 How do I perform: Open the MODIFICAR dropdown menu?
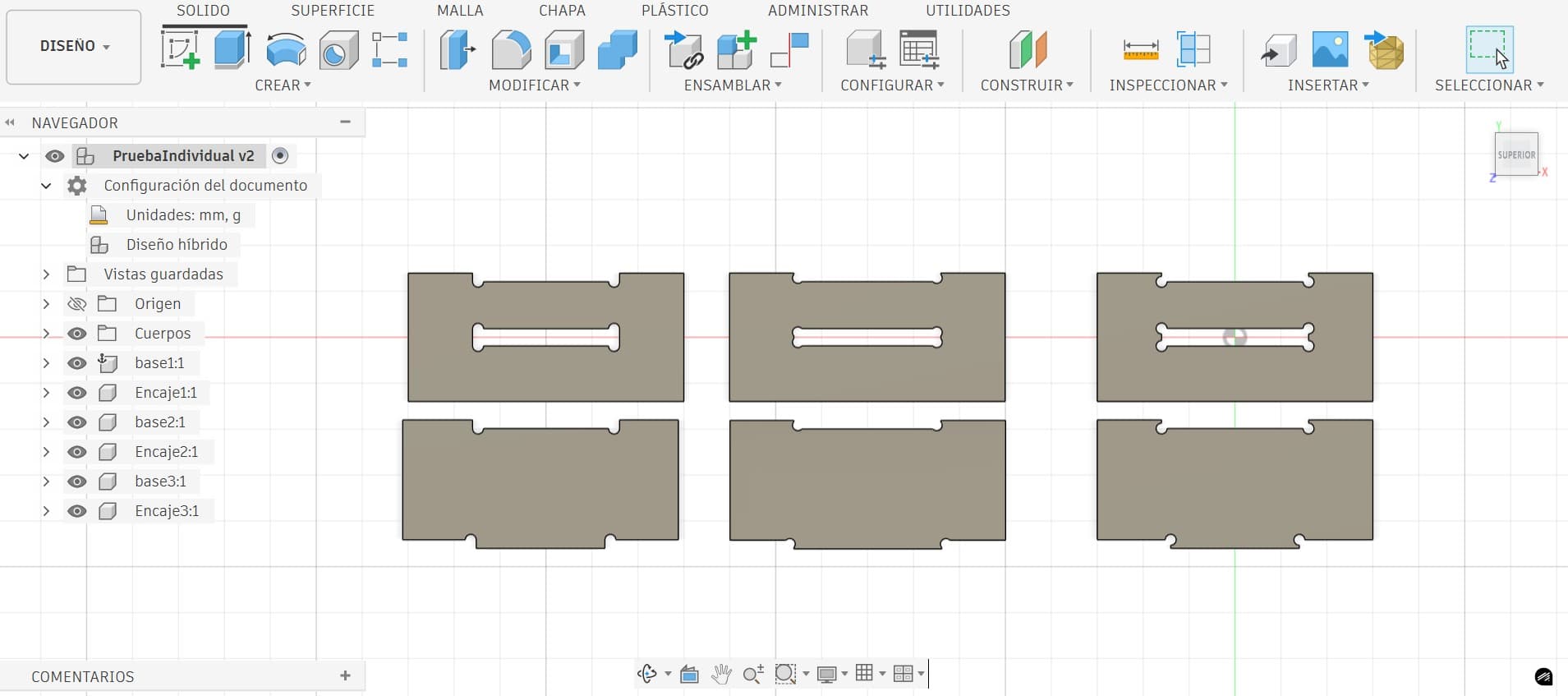[x=535, y=85]
